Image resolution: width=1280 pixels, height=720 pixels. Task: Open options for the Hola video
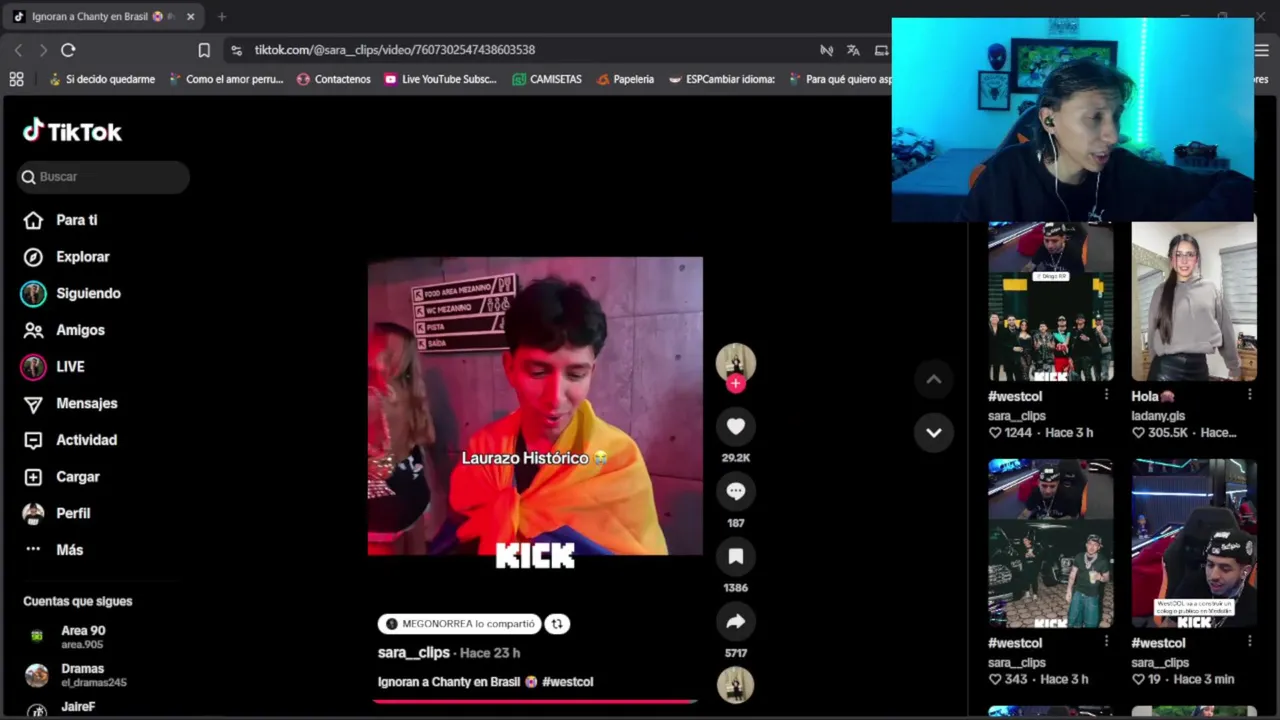click(1250, 396)
